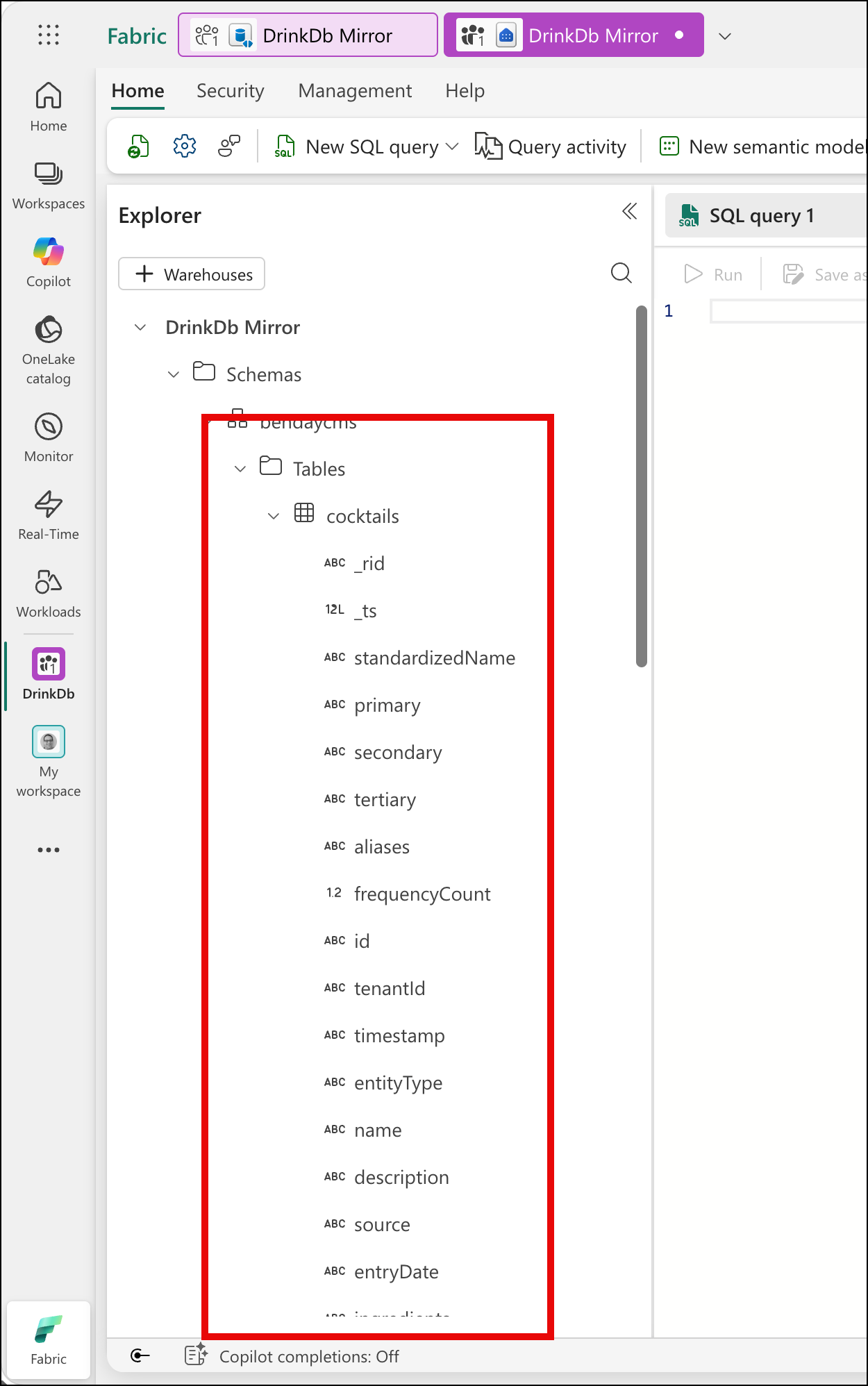Open Copilot from the left sidebar

49,262
